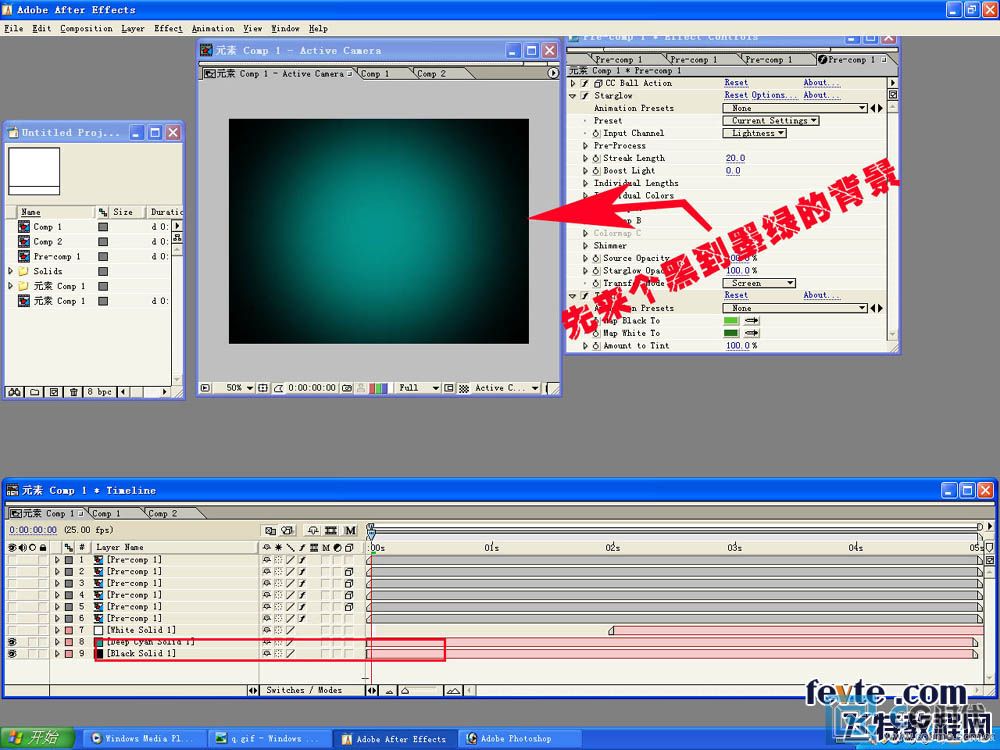Toggle visibility eye of Black Solid 1 layer
This screenshot has height=750, width=1000.
click(12, 654)
